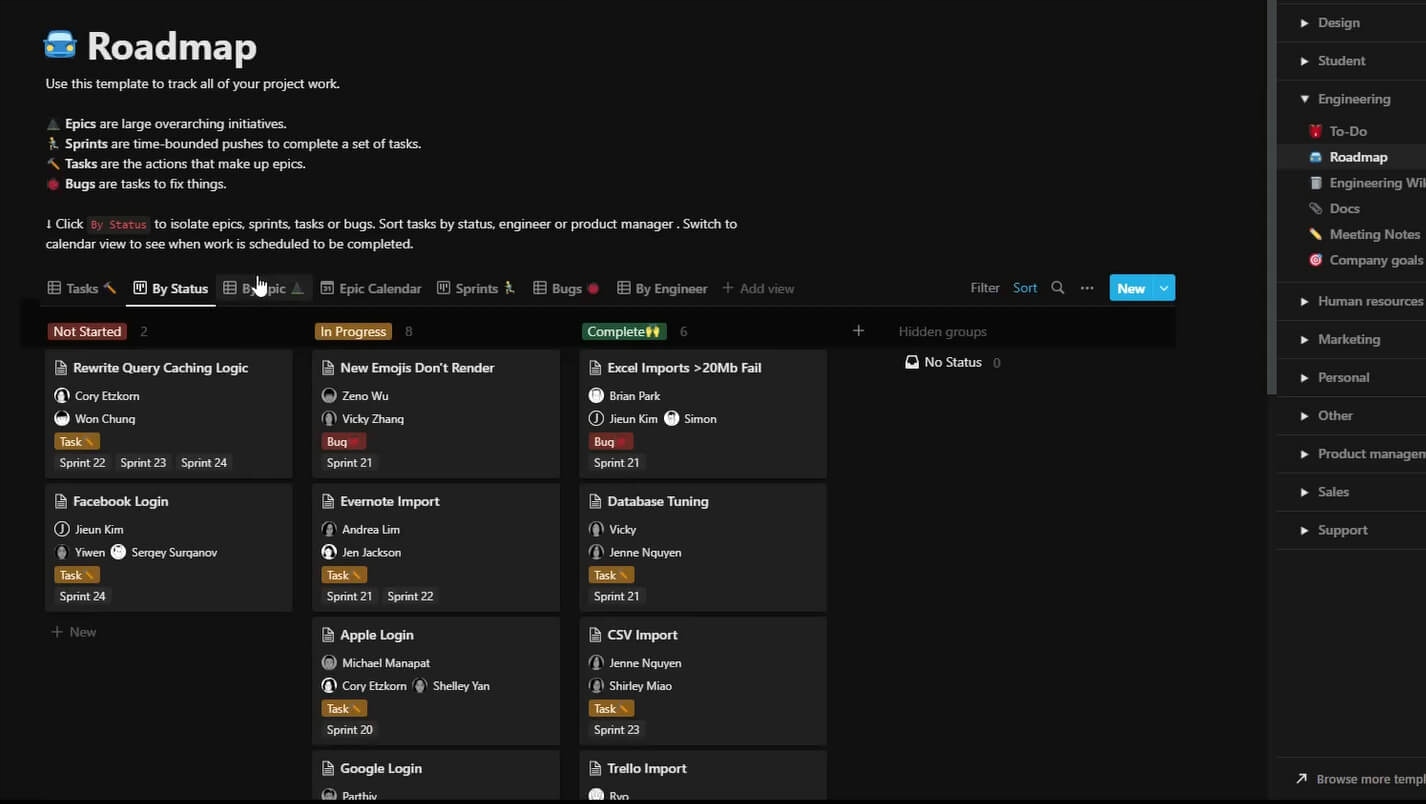Click Brian Park's avatar on Excel Imports

[596, 396]
